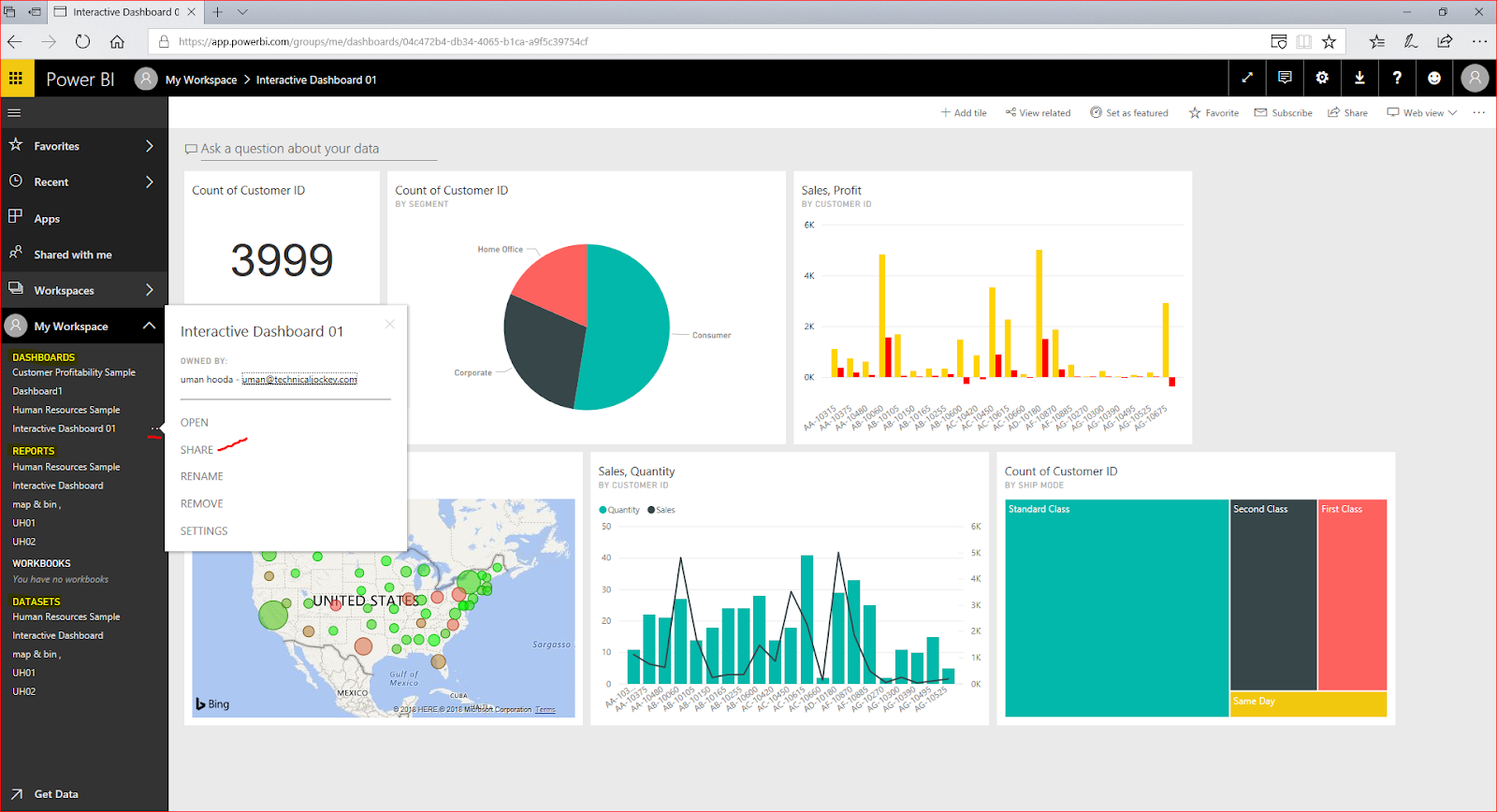Image resolution: width=1497 pixels, height=812 pixels.
Task: Open UH02 dataset under DATASETS
Action: click(x=24, y=691)
